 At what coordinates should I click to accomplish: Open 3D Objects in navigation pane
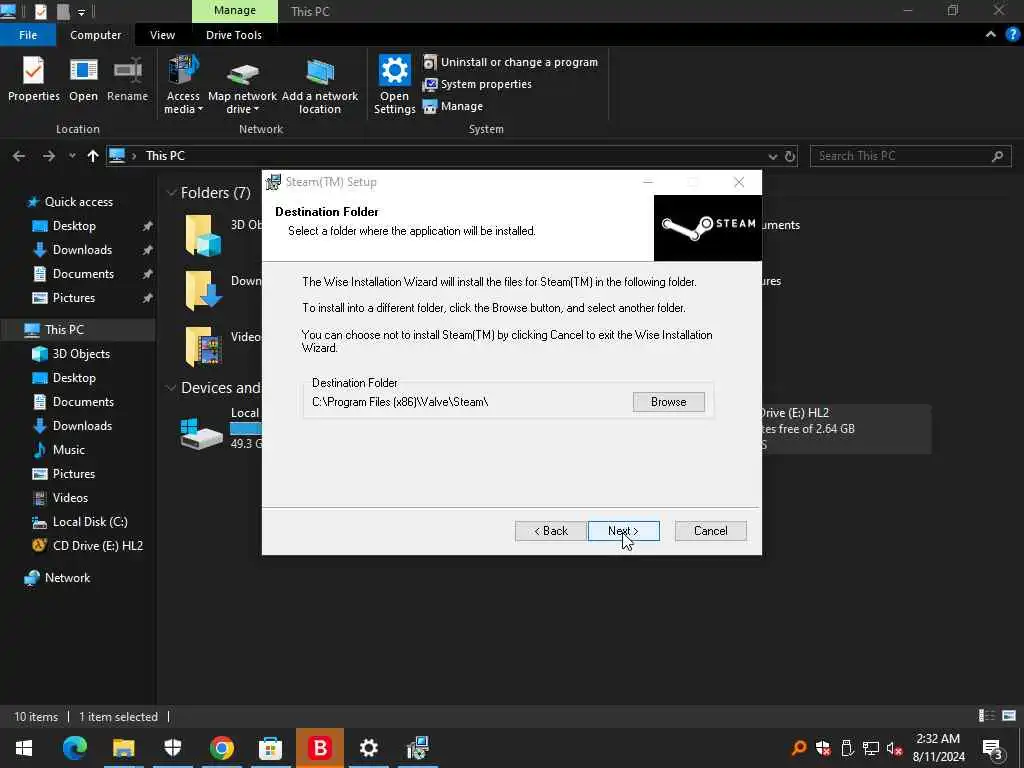pyautogui.click(x=81, y=354)
